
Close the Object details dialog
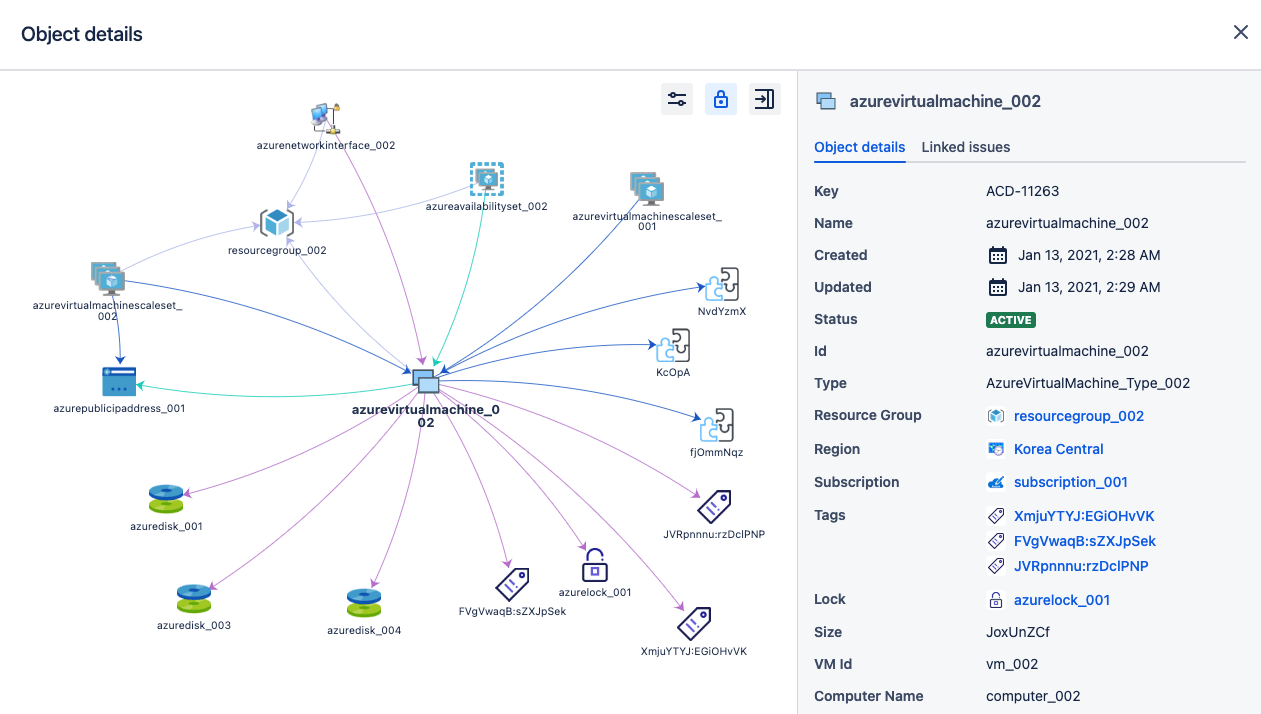pos(1240,33)
